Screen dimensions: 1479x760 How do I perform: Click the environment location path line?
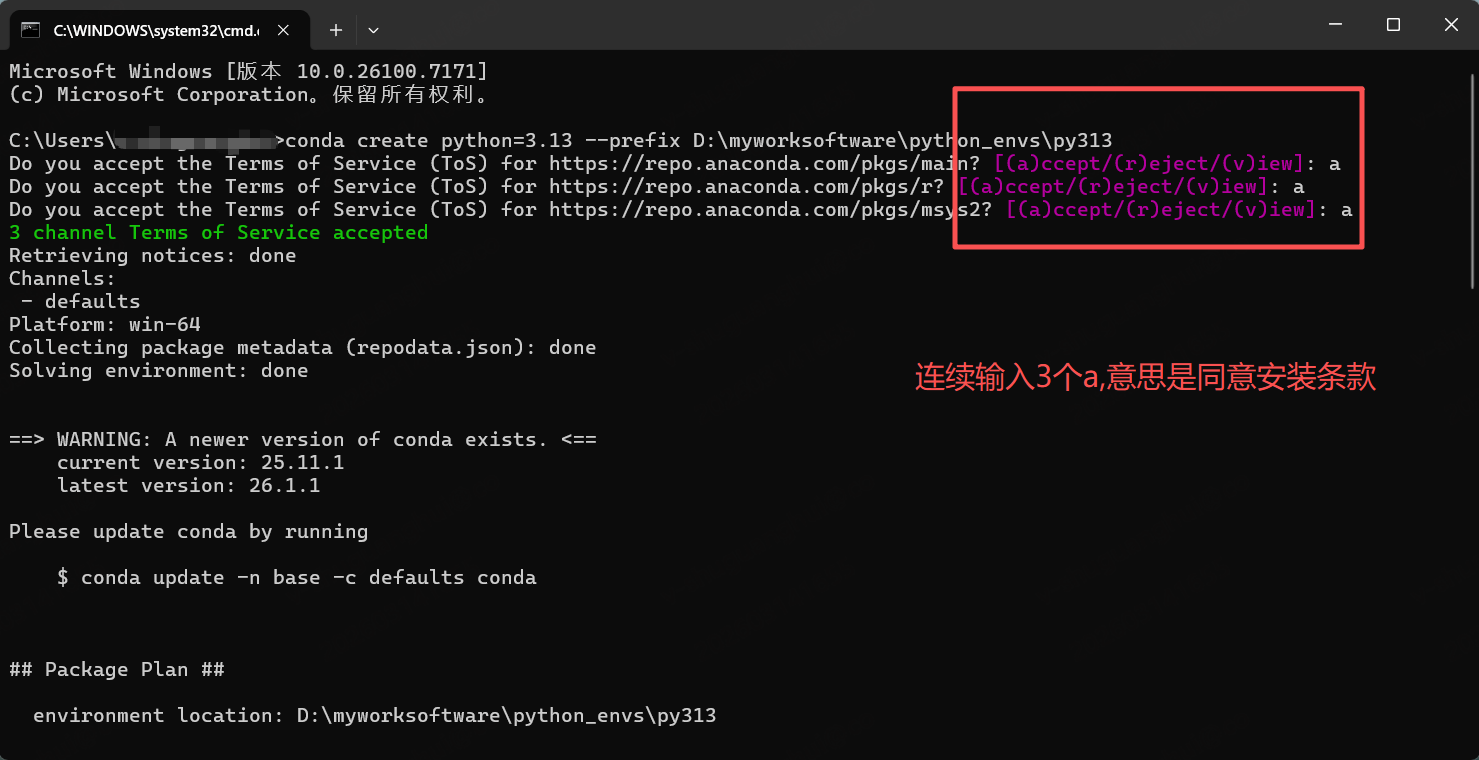click(x=375, y=715)
